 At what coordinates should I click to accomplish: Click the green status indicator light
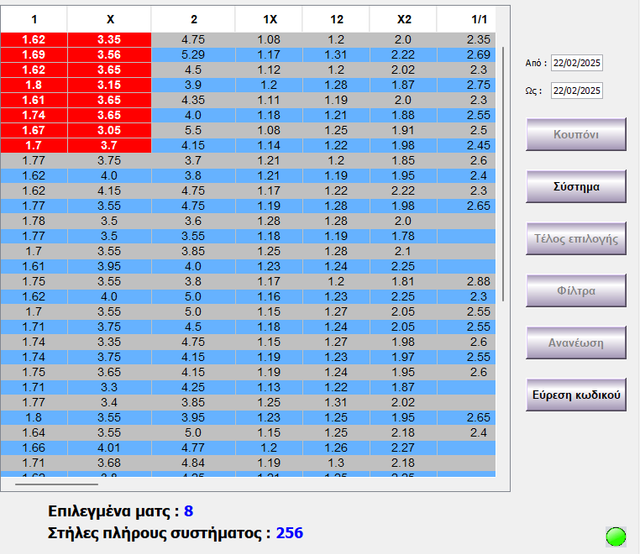coord(616,536)
